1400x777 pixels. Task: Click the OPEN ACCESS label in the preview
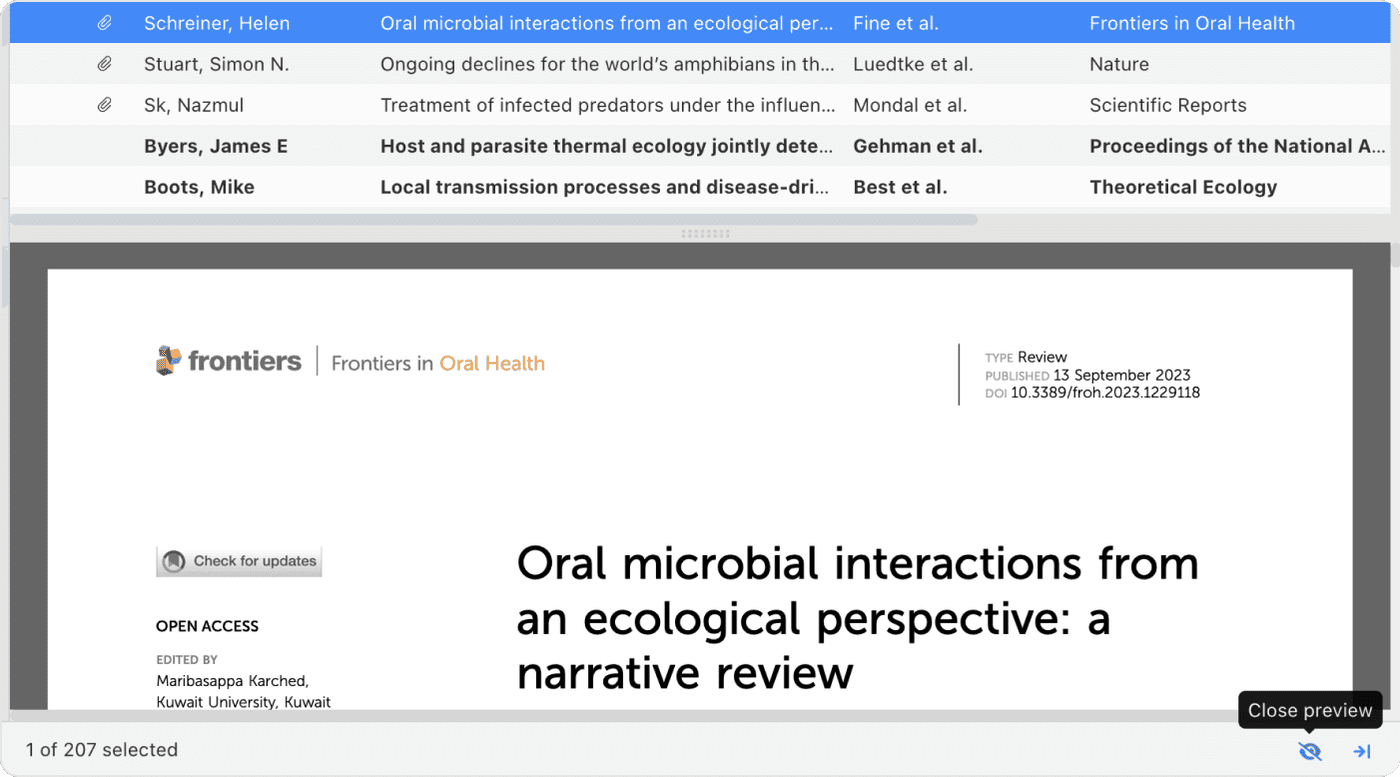coord(206,625)
